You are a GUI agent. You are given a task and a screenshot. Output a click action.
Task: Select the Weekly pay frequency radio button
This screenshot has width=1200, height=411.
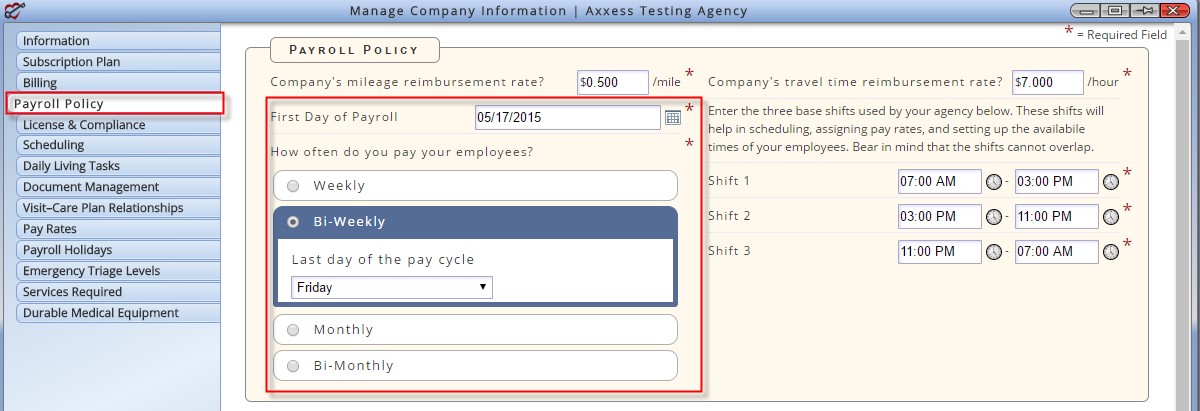[293, 186]
